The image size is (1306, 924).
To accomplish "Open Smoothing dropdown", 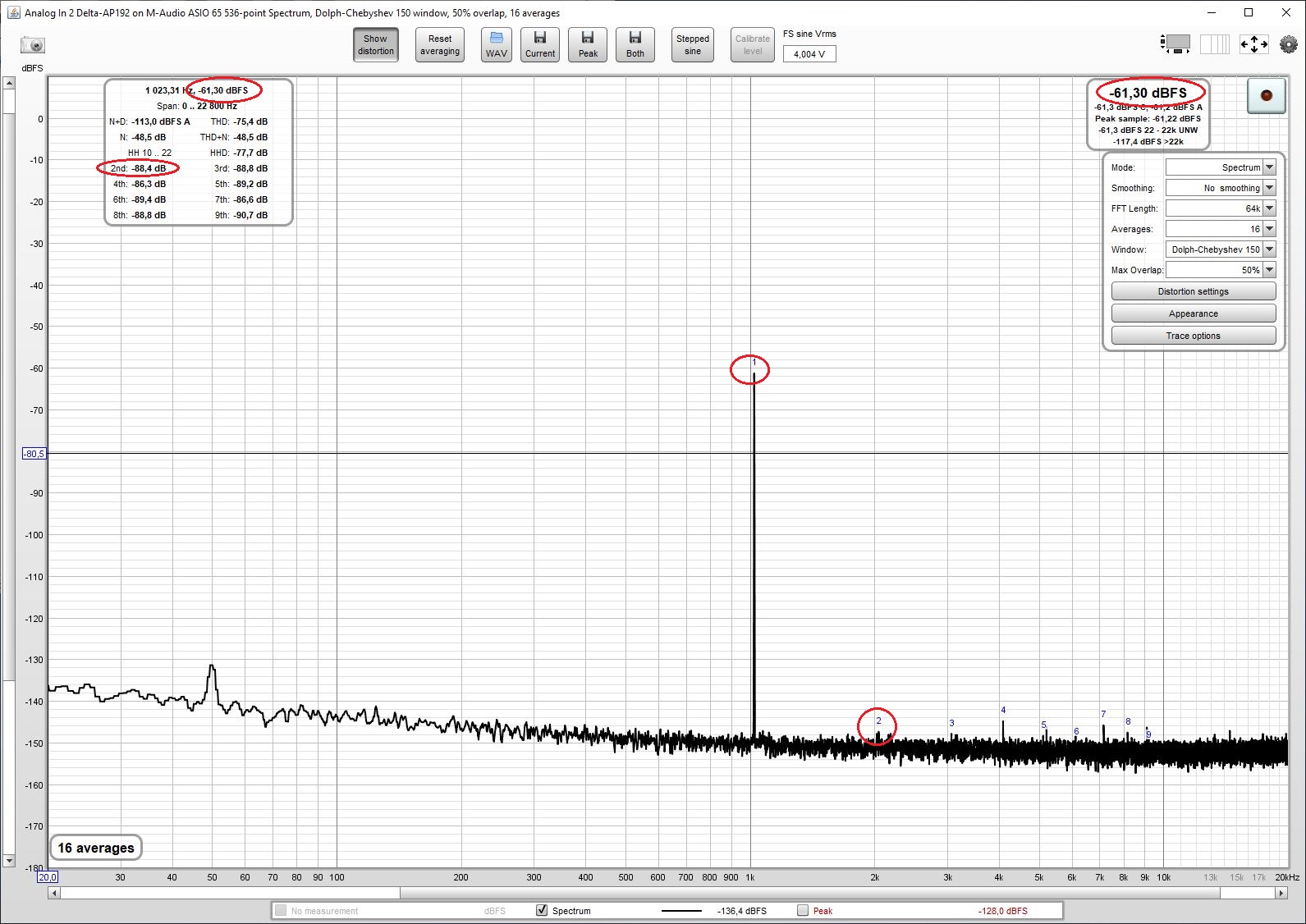I will click(1221, 188).
